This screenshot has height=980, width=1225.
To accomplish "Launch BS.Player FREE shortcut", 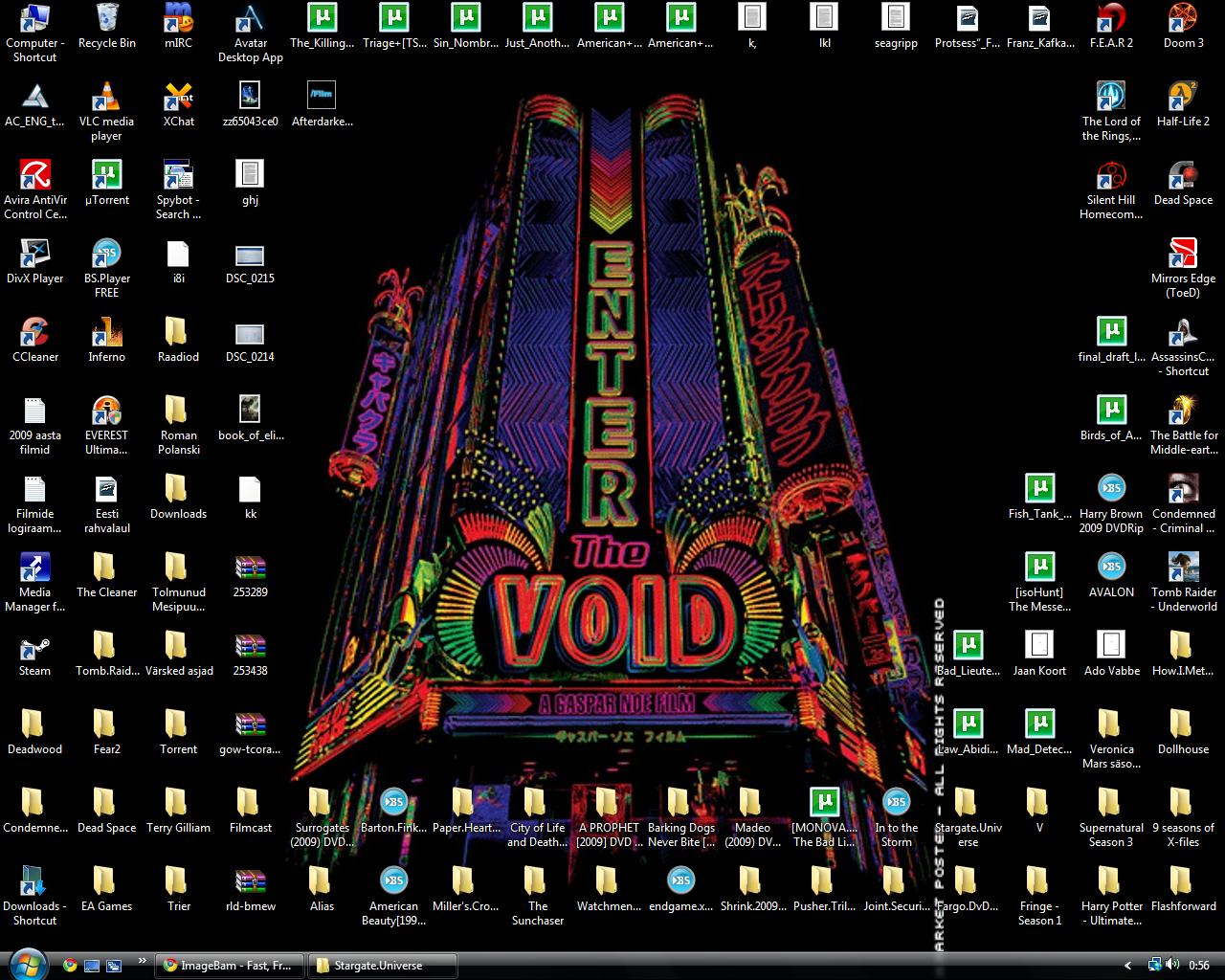I will 106,269.
